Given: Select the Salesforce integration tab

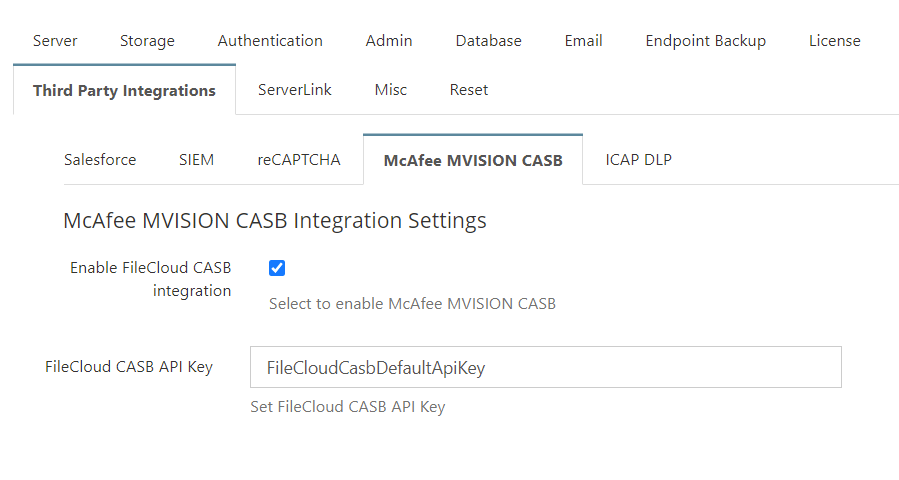Looking at the screenshot, I should [100, 159].
